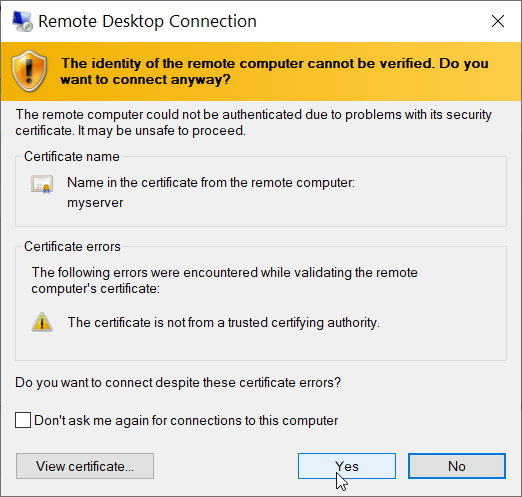Confirm the connection with the Yes button
The height and width of the screenshot is (497, 522).
(x=347, y=466)
